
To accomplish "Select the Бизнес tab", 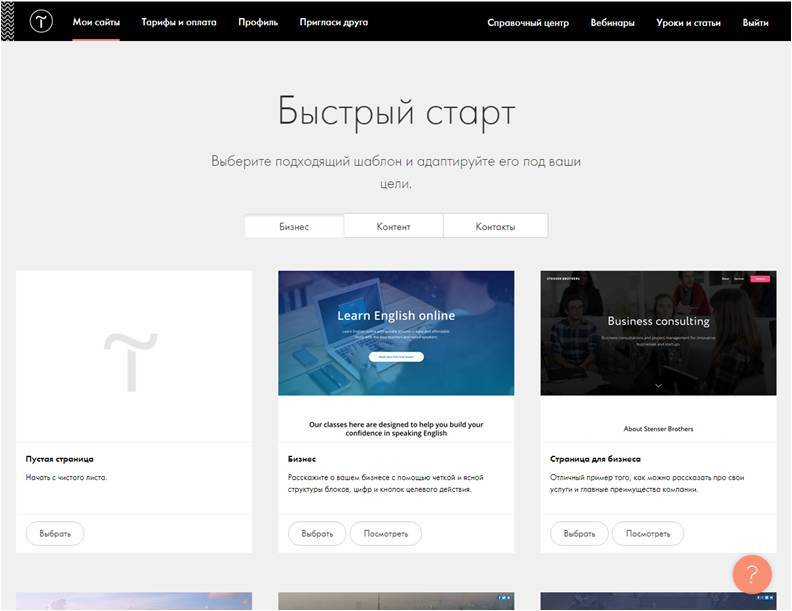I will [x=294, y=227].
